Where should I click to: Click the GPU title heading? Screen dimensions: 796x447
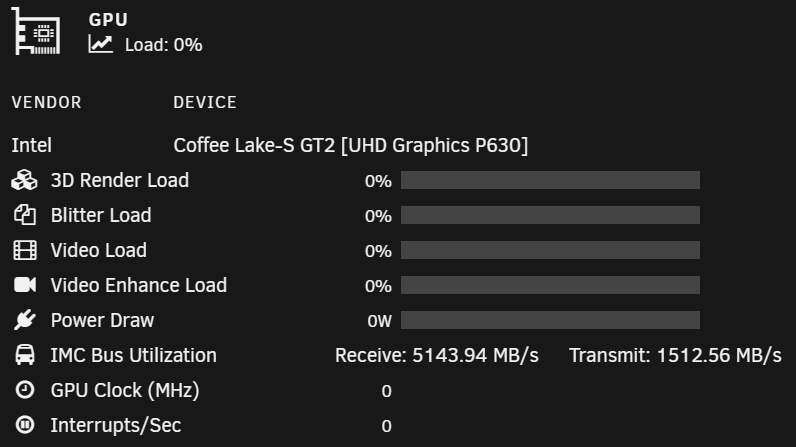[x=108, y=20]
